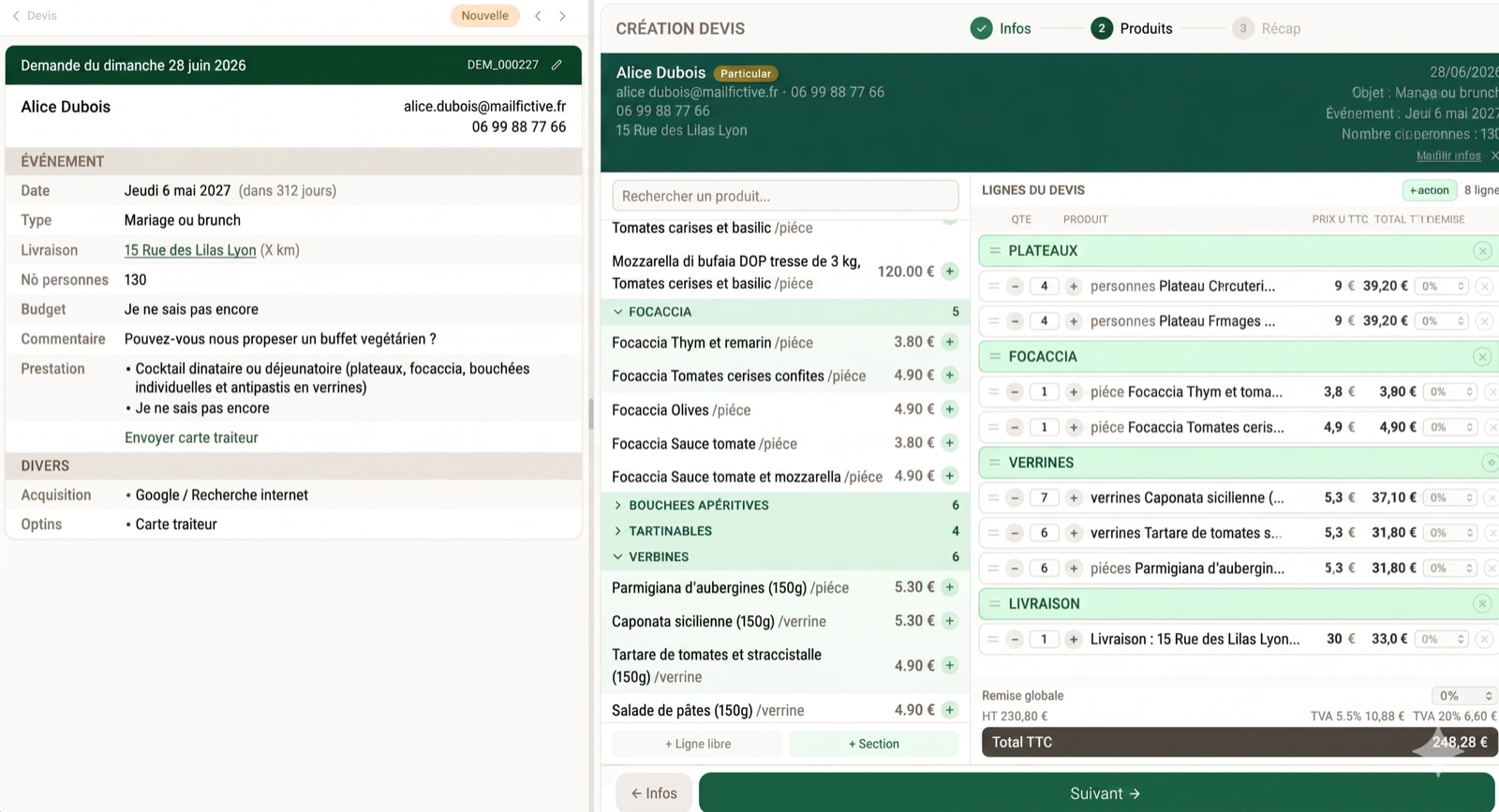Screen dimensions: 1499x812
Task: Add Mozzarella di bufala 120.00 € plus icon
Action: (950, 272)
